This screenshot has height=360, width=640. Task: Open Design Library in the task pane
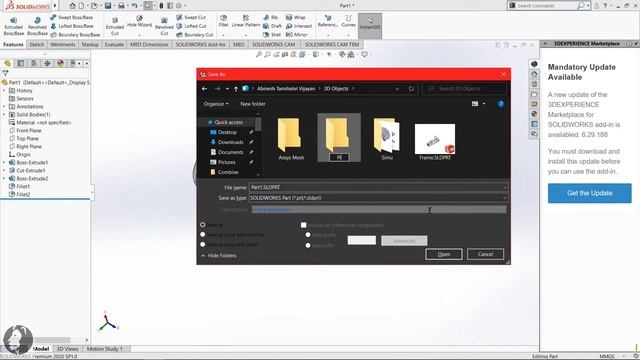click(534, 84)
